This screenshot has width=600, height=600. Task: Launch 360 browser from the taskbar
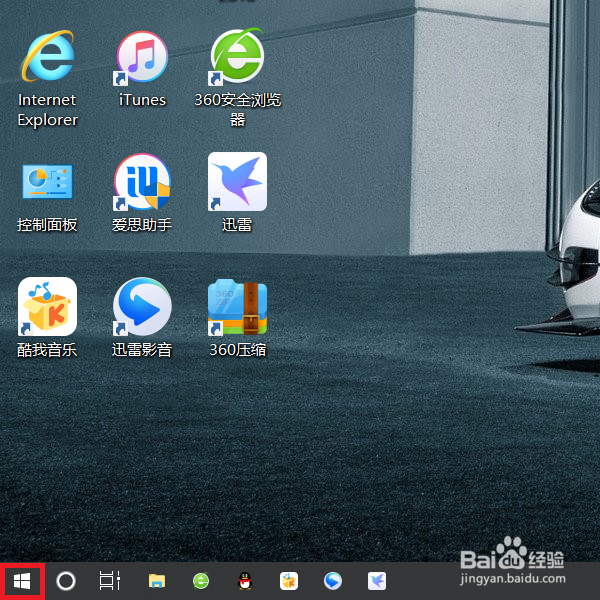coord(201,581)
